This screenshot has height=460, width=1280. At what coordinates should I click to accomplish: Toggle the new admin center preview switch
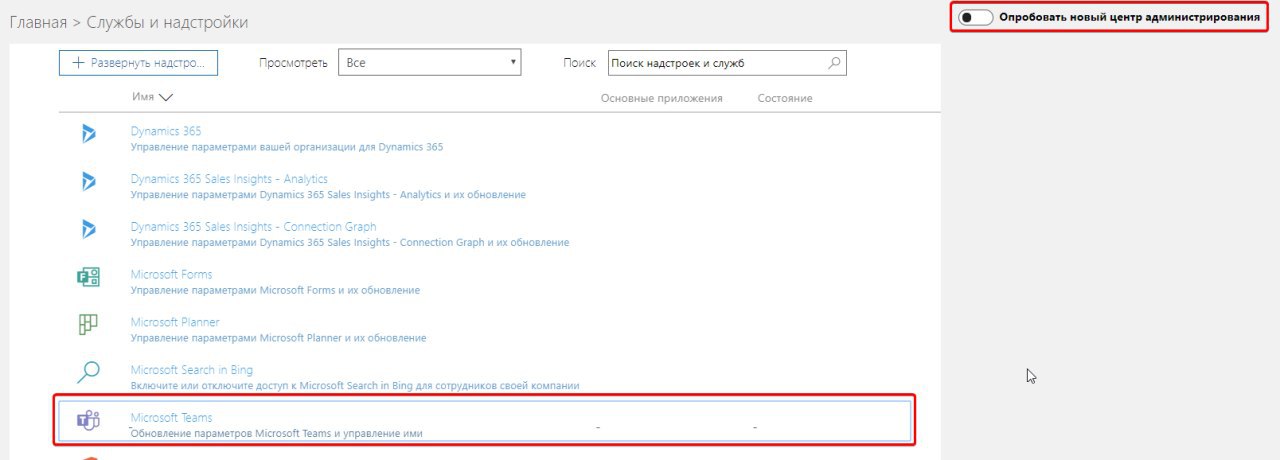[975, 18]
